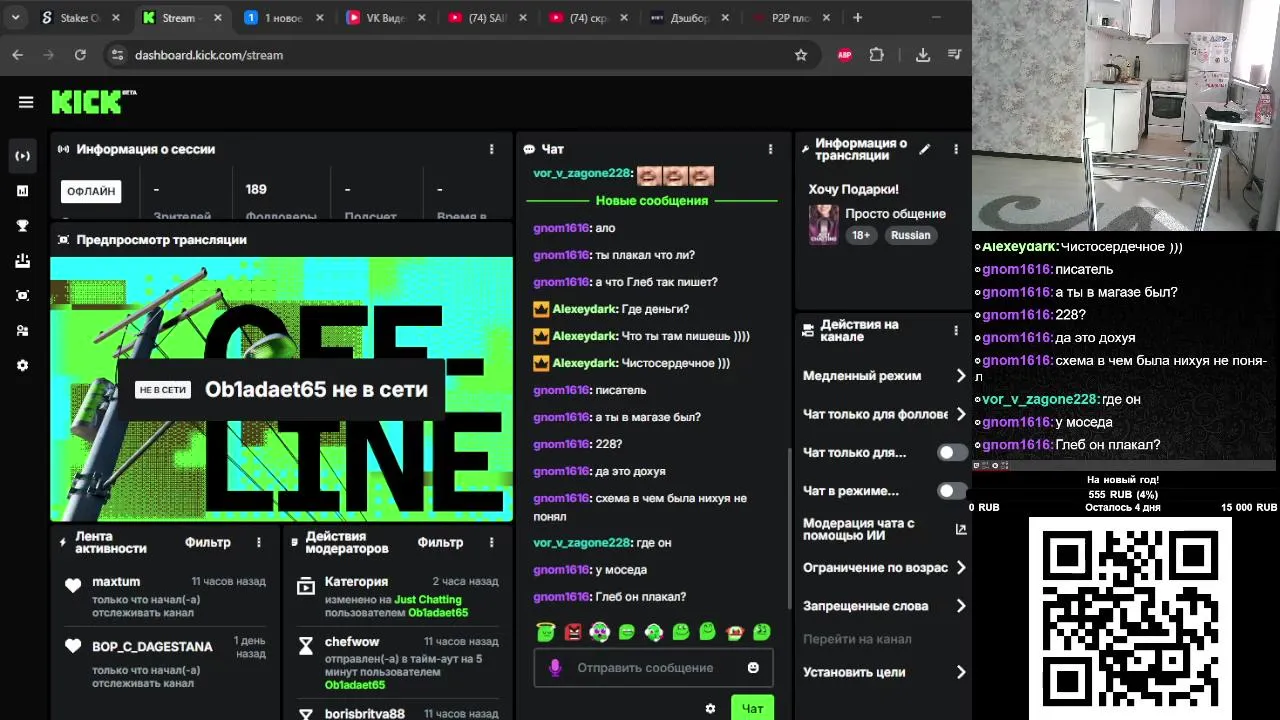Click Alexeydark's 'Где деньги?' message
Viewport: 1280px width, 720px height.
[654, 309]
